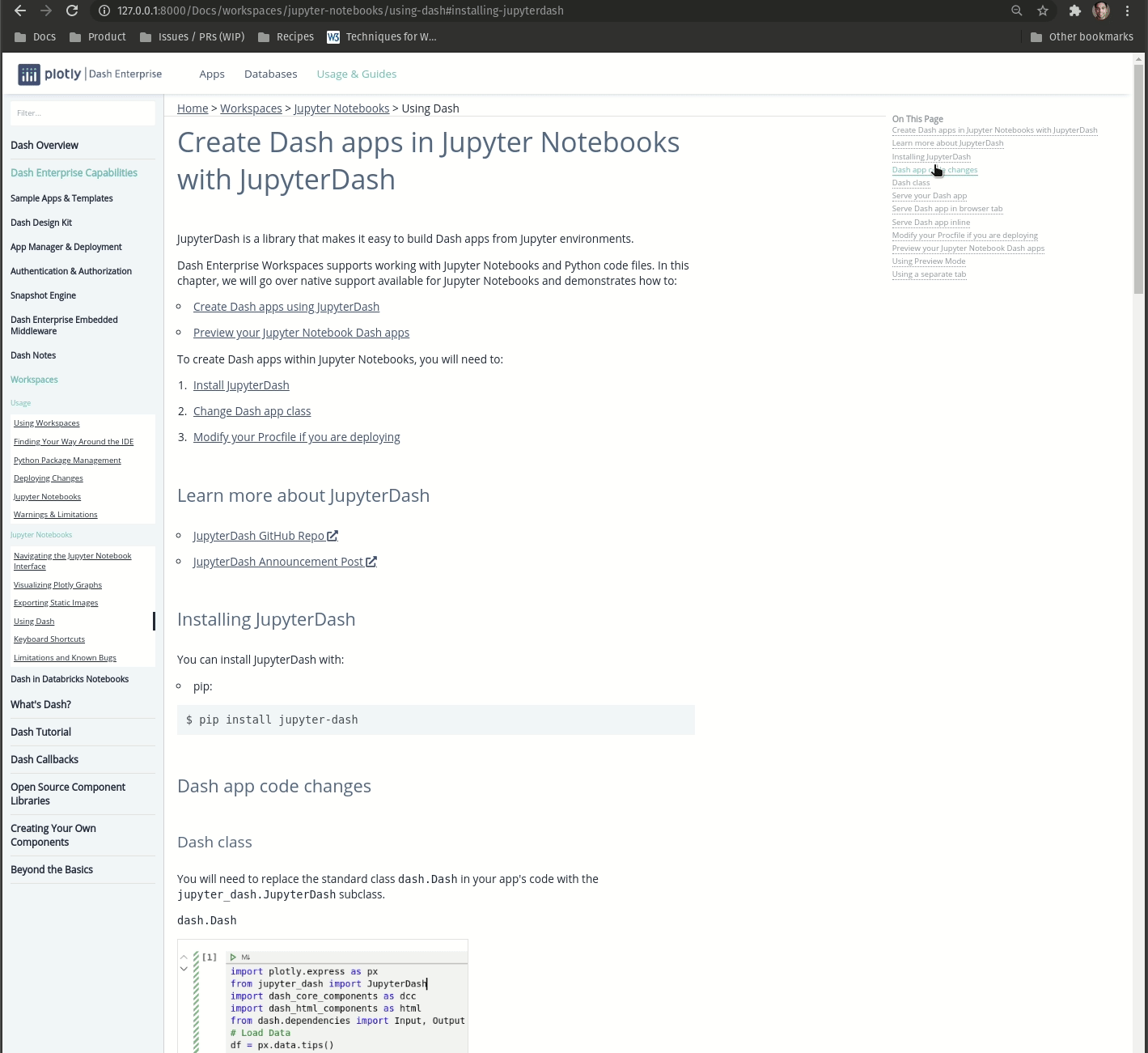Open Visualizing Plotly Graphs sidebar link
The width and height of the screenshot is (1148, 1053).
(57, 585)
